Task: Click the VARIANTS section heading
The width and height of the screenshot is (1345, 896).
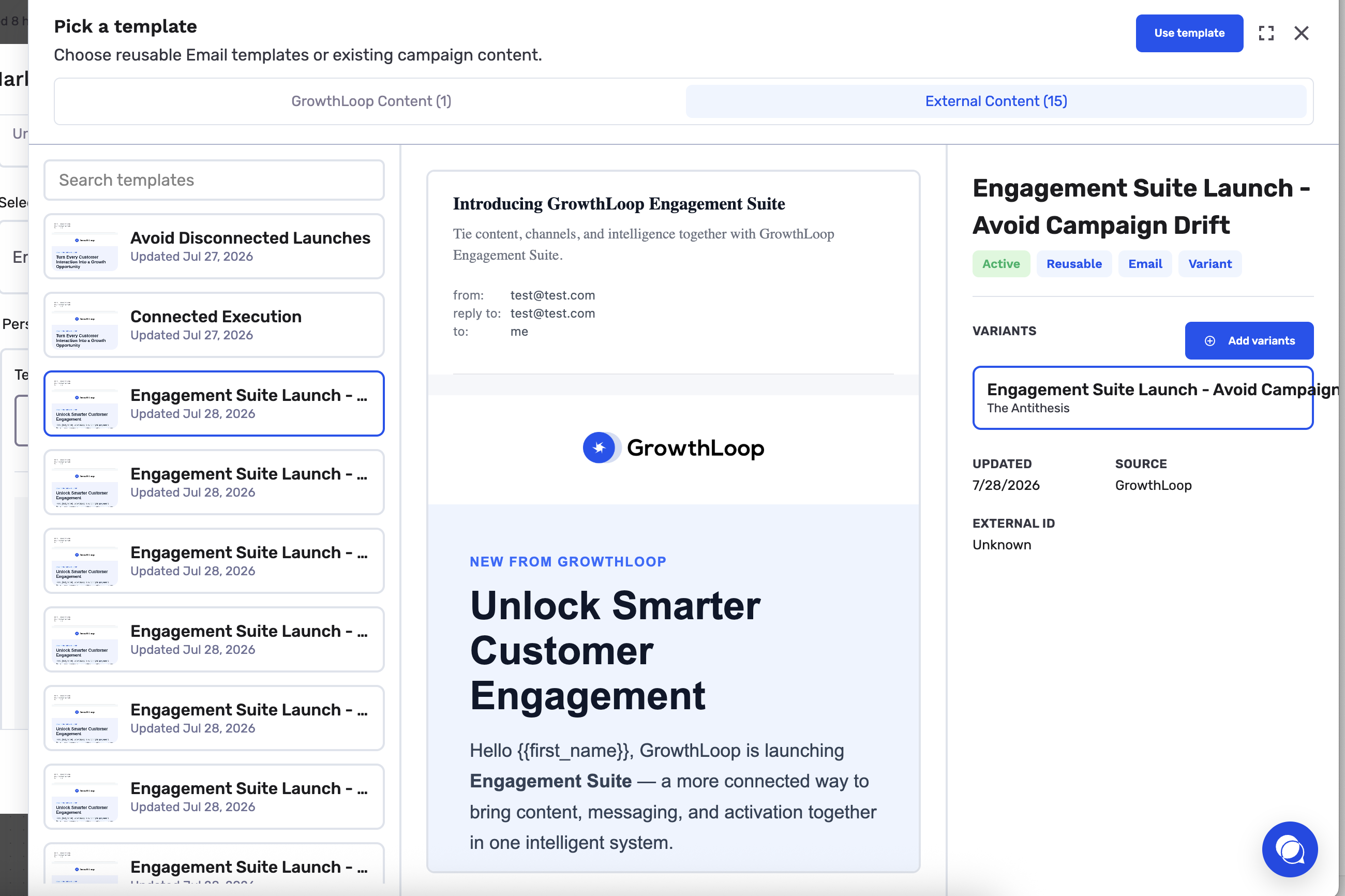Action: 1004,331
